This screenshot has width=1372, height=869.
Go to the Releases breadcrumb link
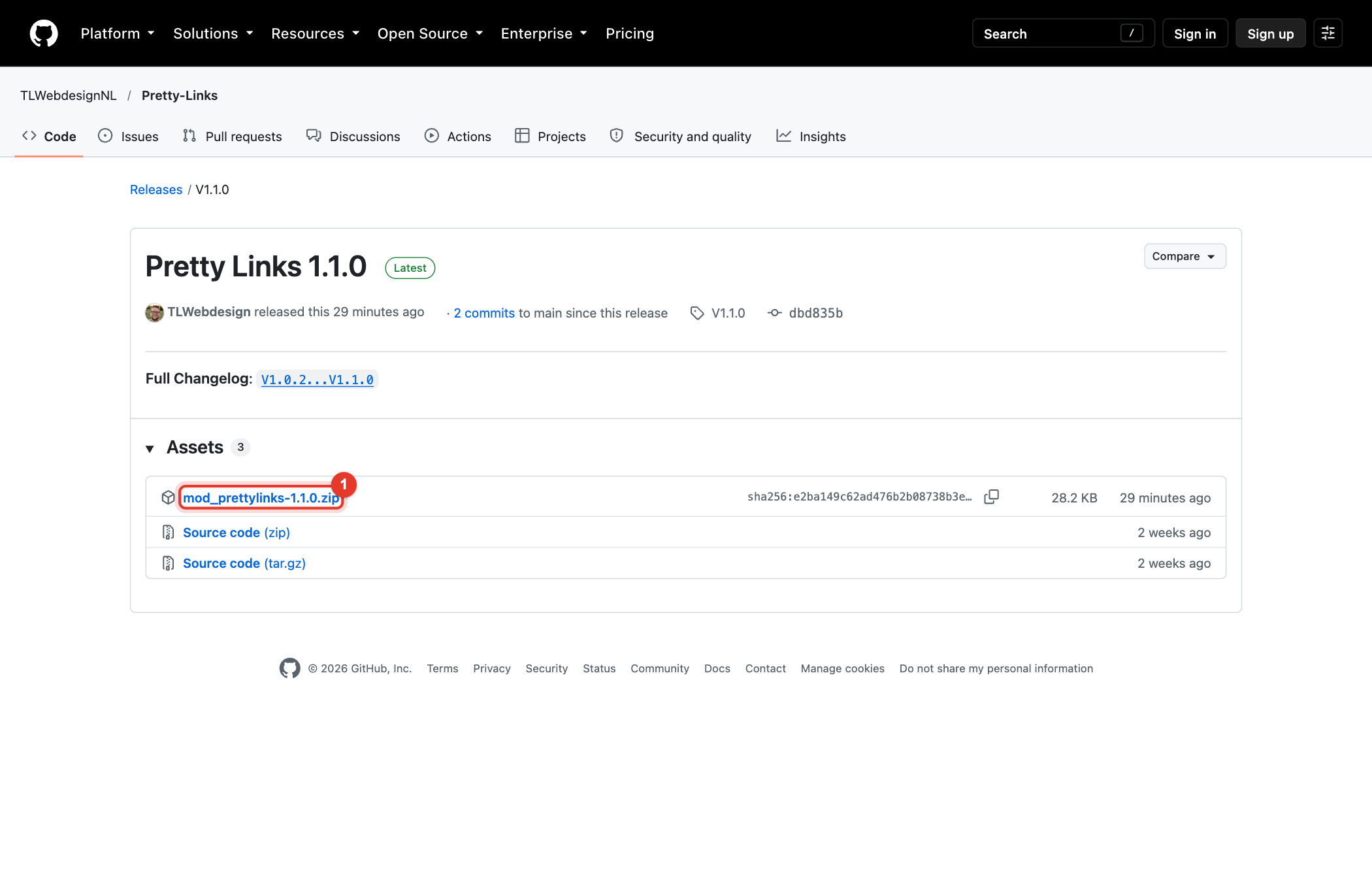(x=156, y=189)
